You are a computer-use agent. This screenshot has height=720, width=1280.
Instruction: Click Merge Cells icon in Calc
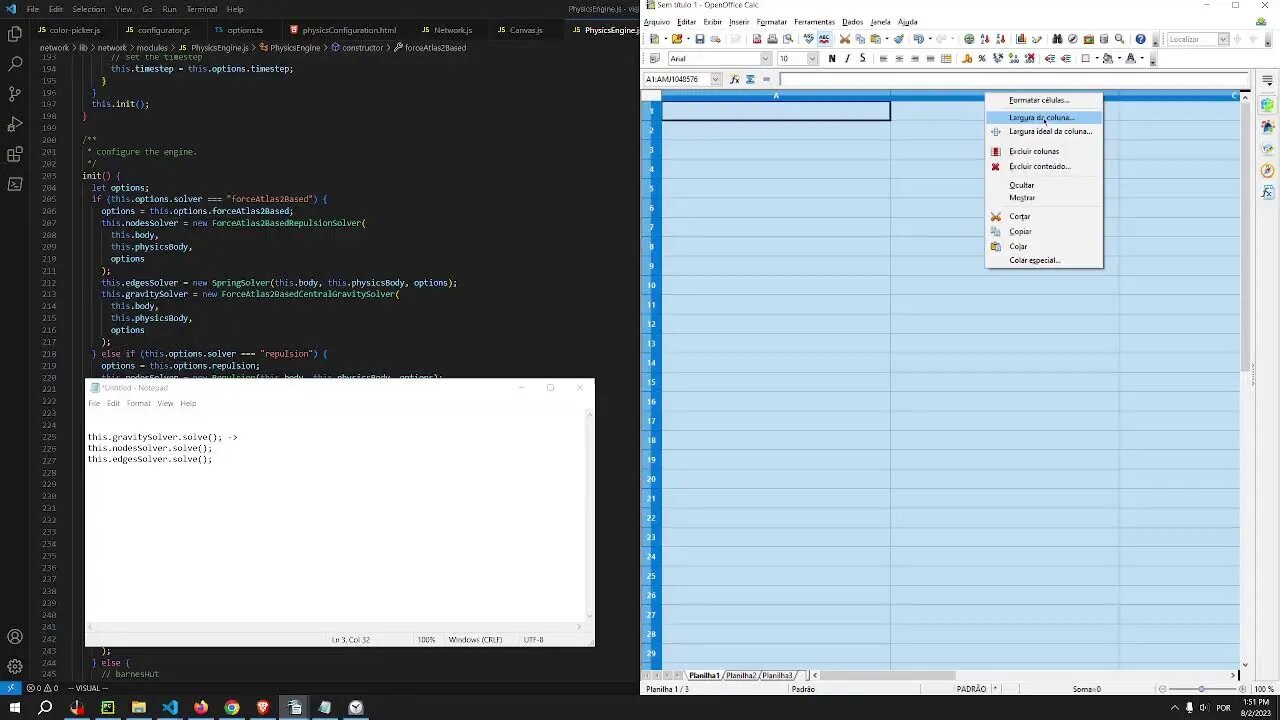(946, 58)
